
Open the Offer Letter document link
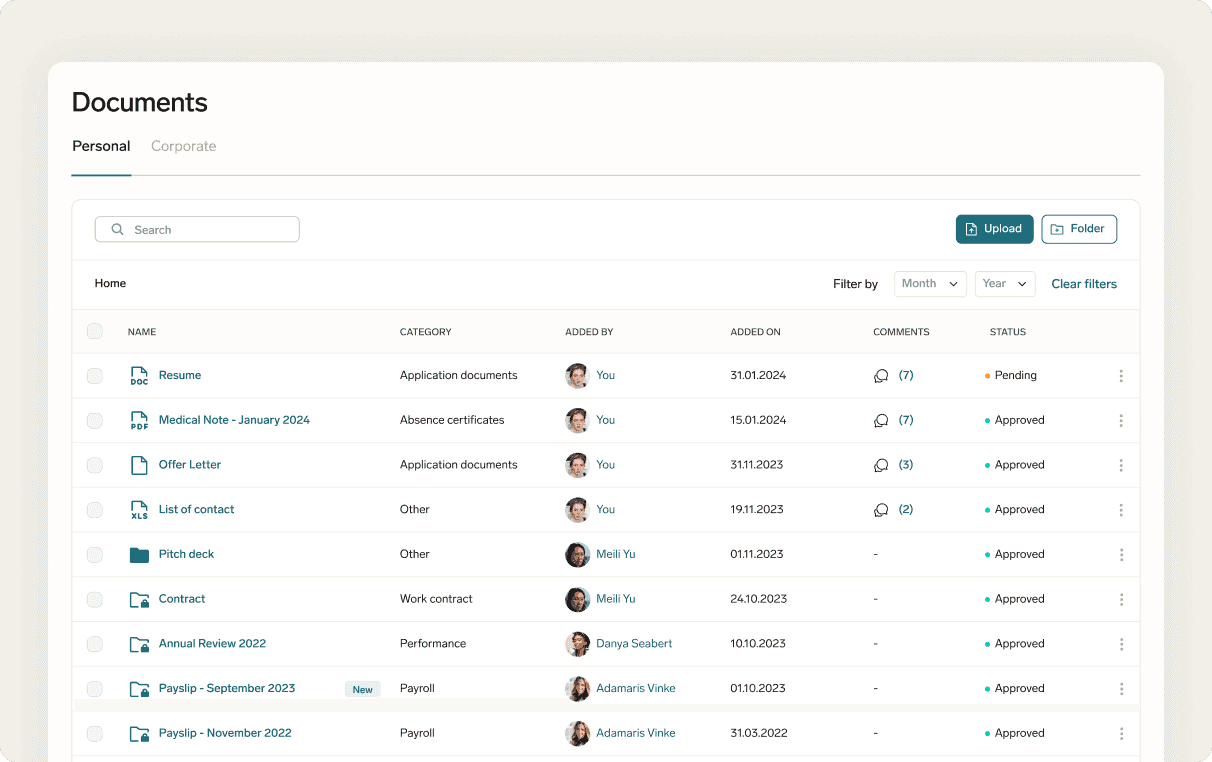190,464
